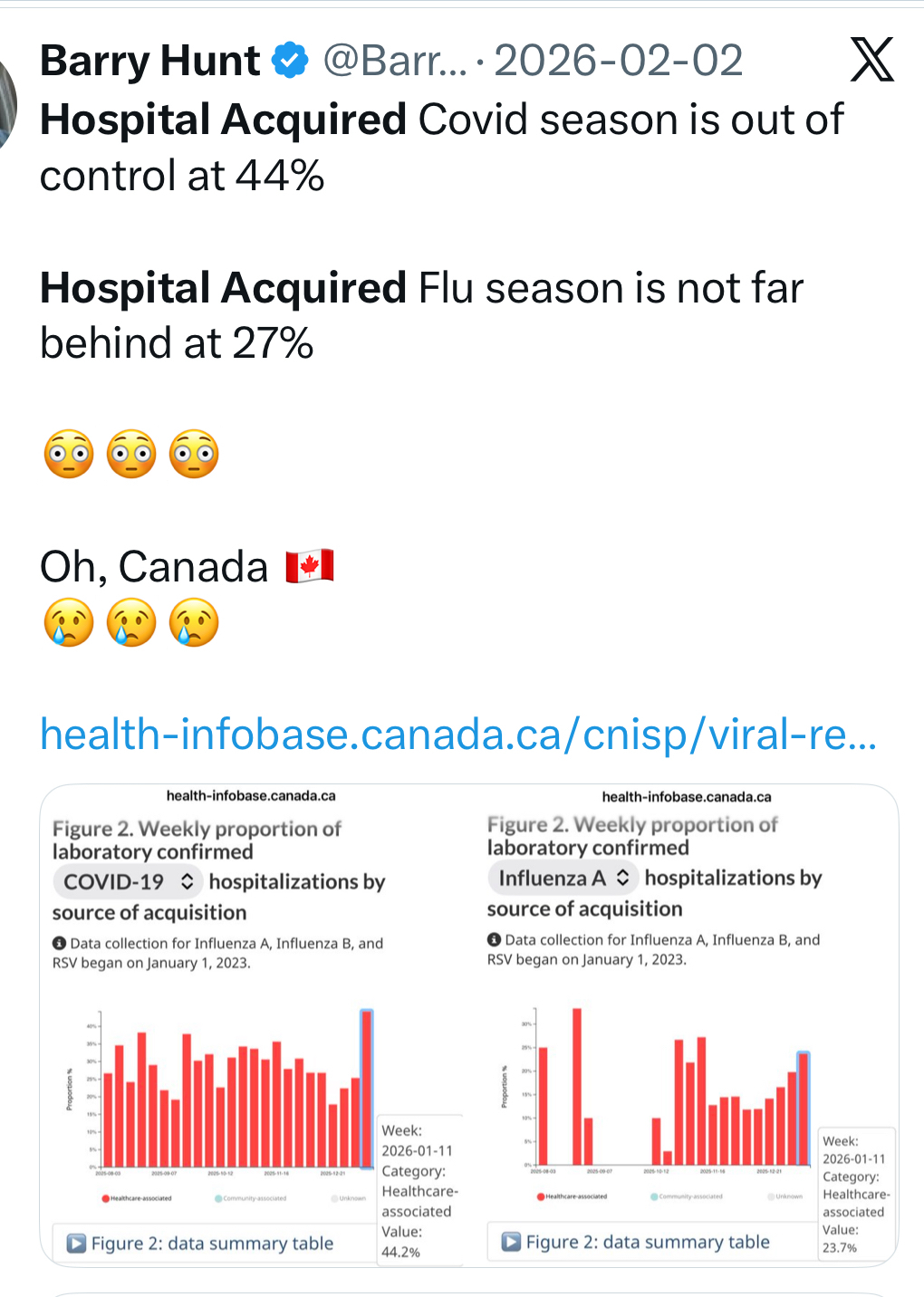The height and width of the screenshot is (1297, 924).
Task: Open the COVID-19 virus dropdown
Action: 129,882
